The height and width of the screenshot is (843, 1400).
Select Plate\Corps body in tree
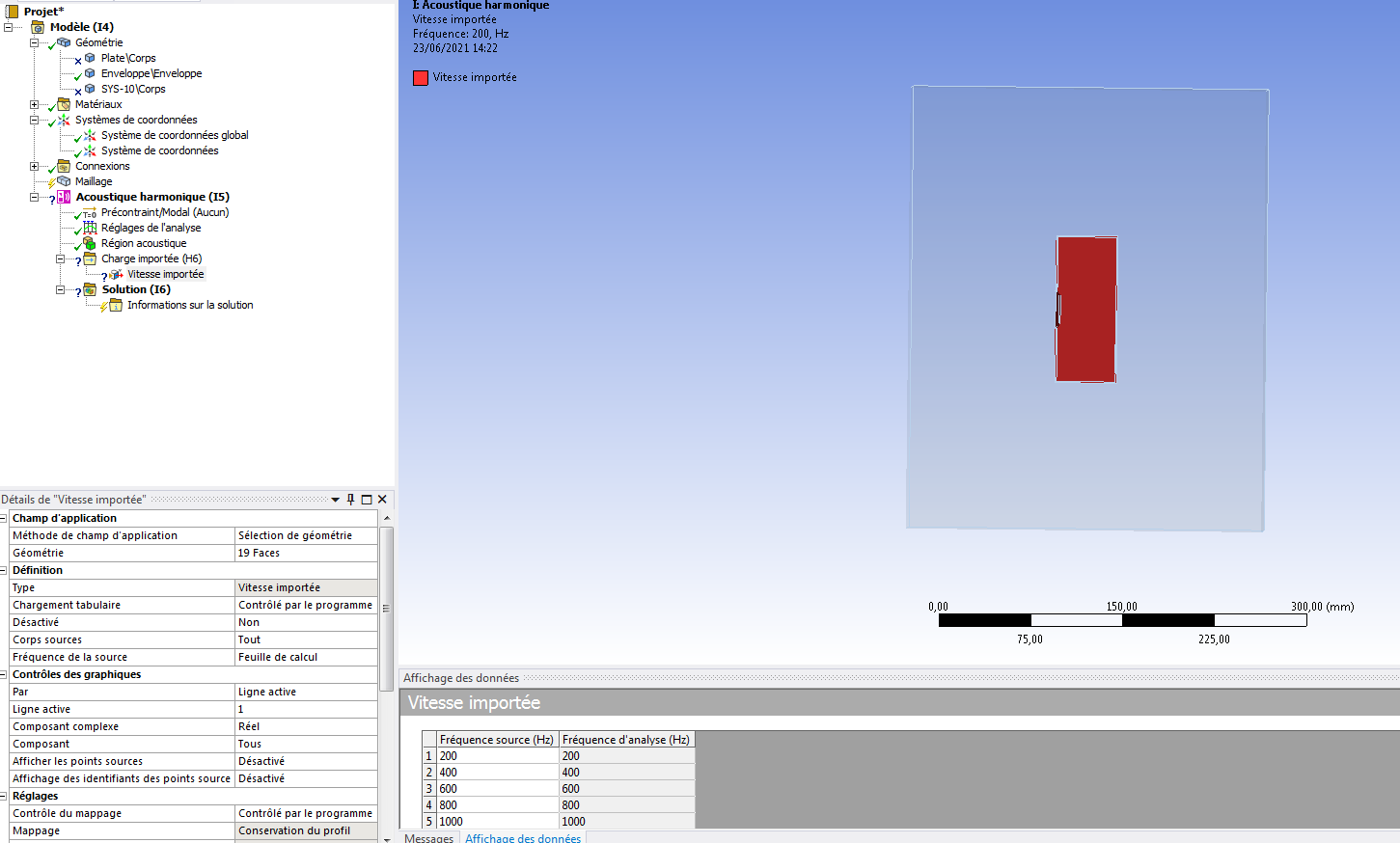[x=128, y=58]
